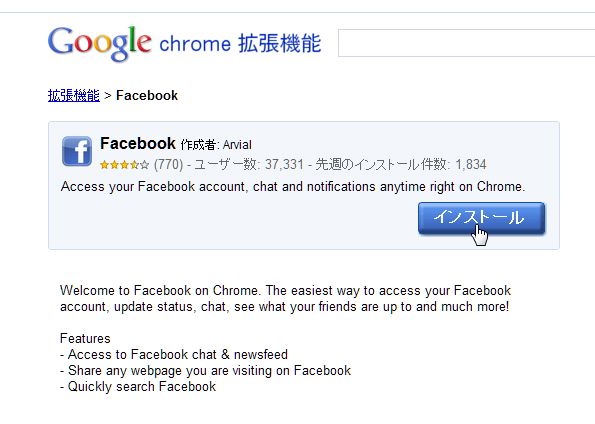Select the Share any webpage feature line

205,370
